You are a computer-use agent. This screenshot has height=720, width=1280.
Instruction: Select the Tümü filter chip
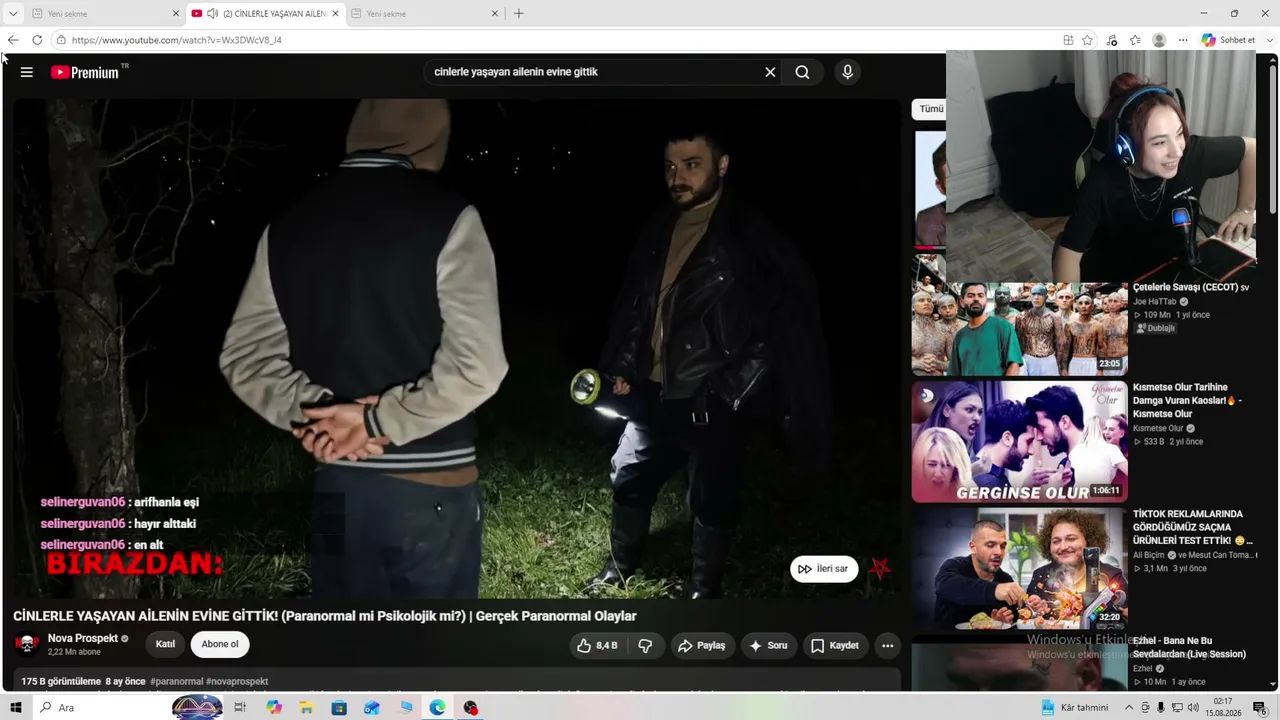tap(930, 109)
